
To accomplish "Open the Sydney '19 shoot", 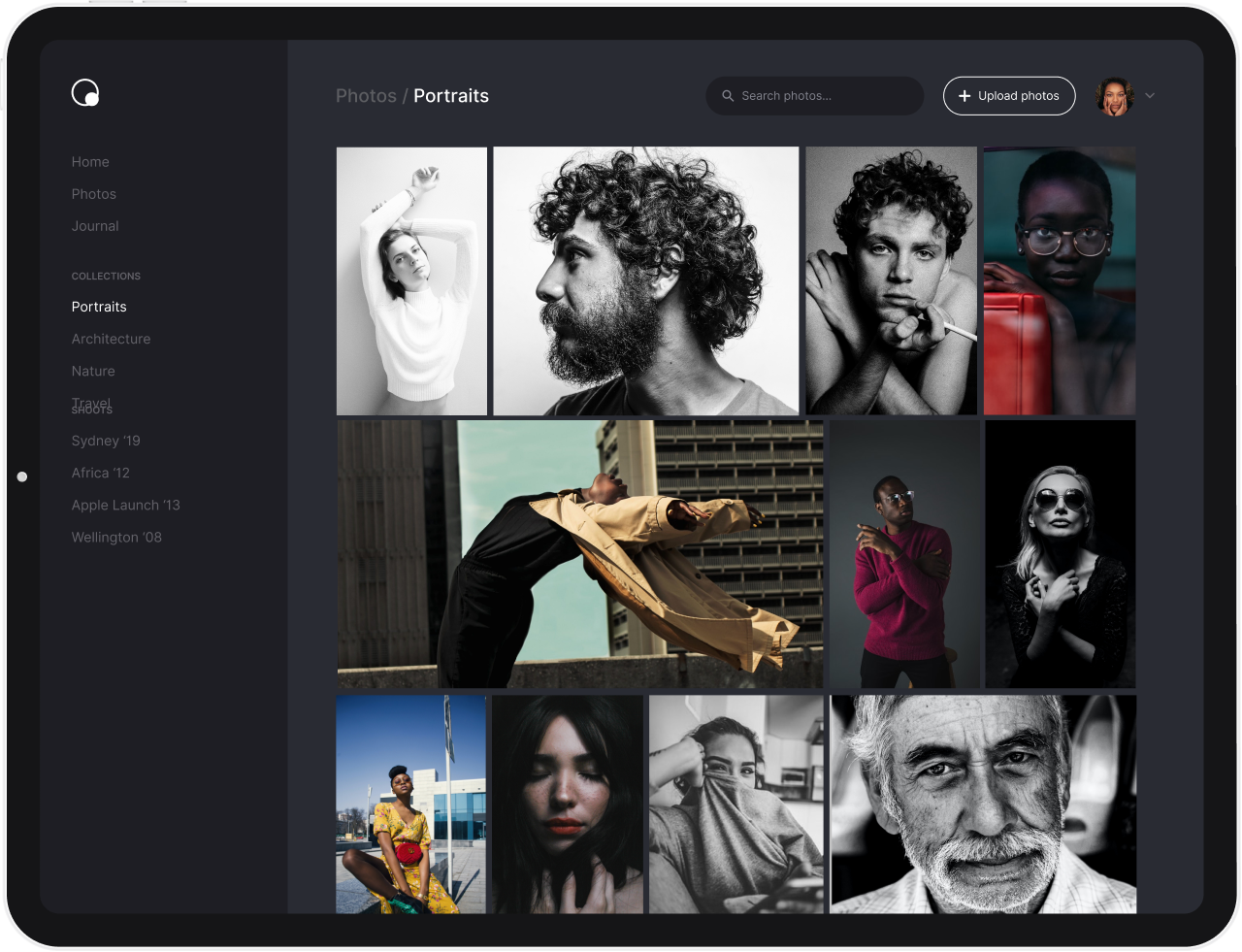I will (x=106, y=441).
